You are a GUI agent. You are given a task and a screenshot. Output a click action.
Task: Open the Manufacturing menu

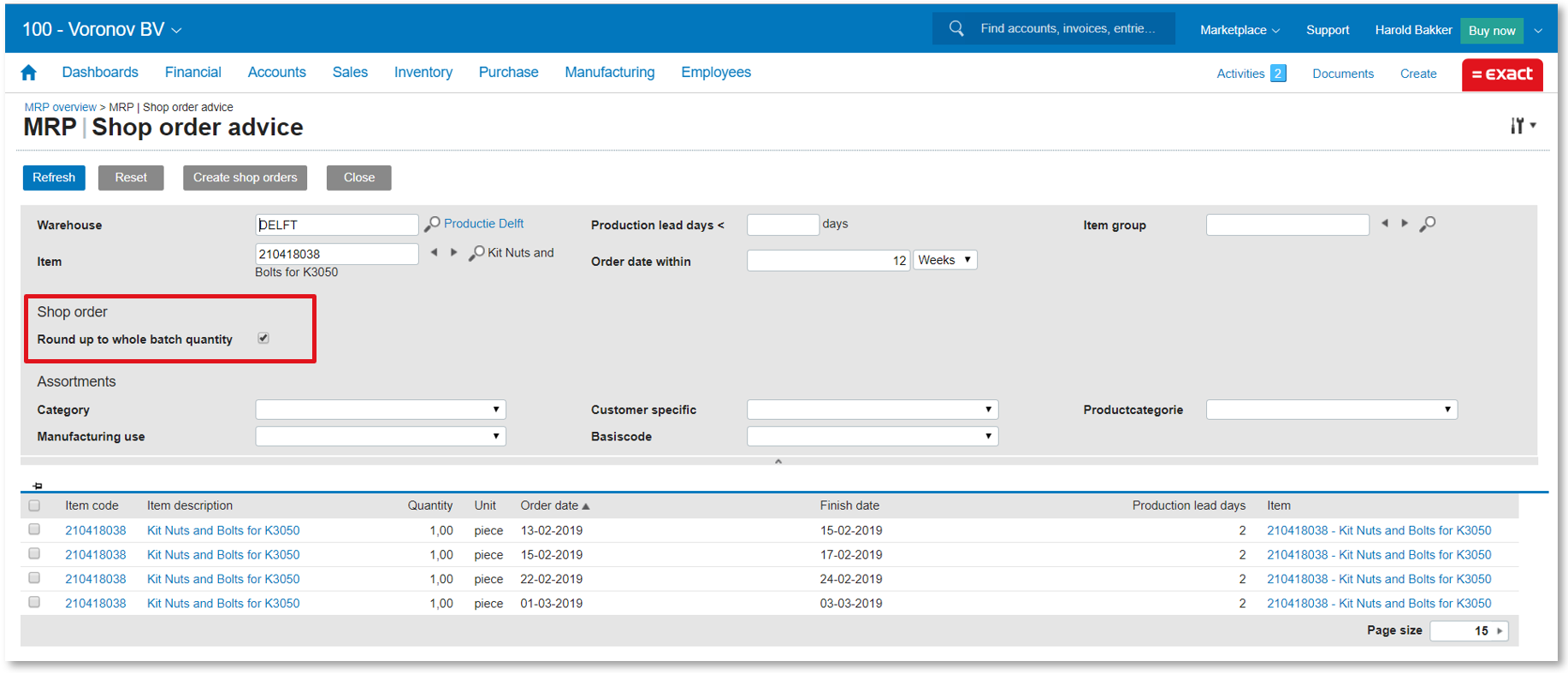coord(609,73)
